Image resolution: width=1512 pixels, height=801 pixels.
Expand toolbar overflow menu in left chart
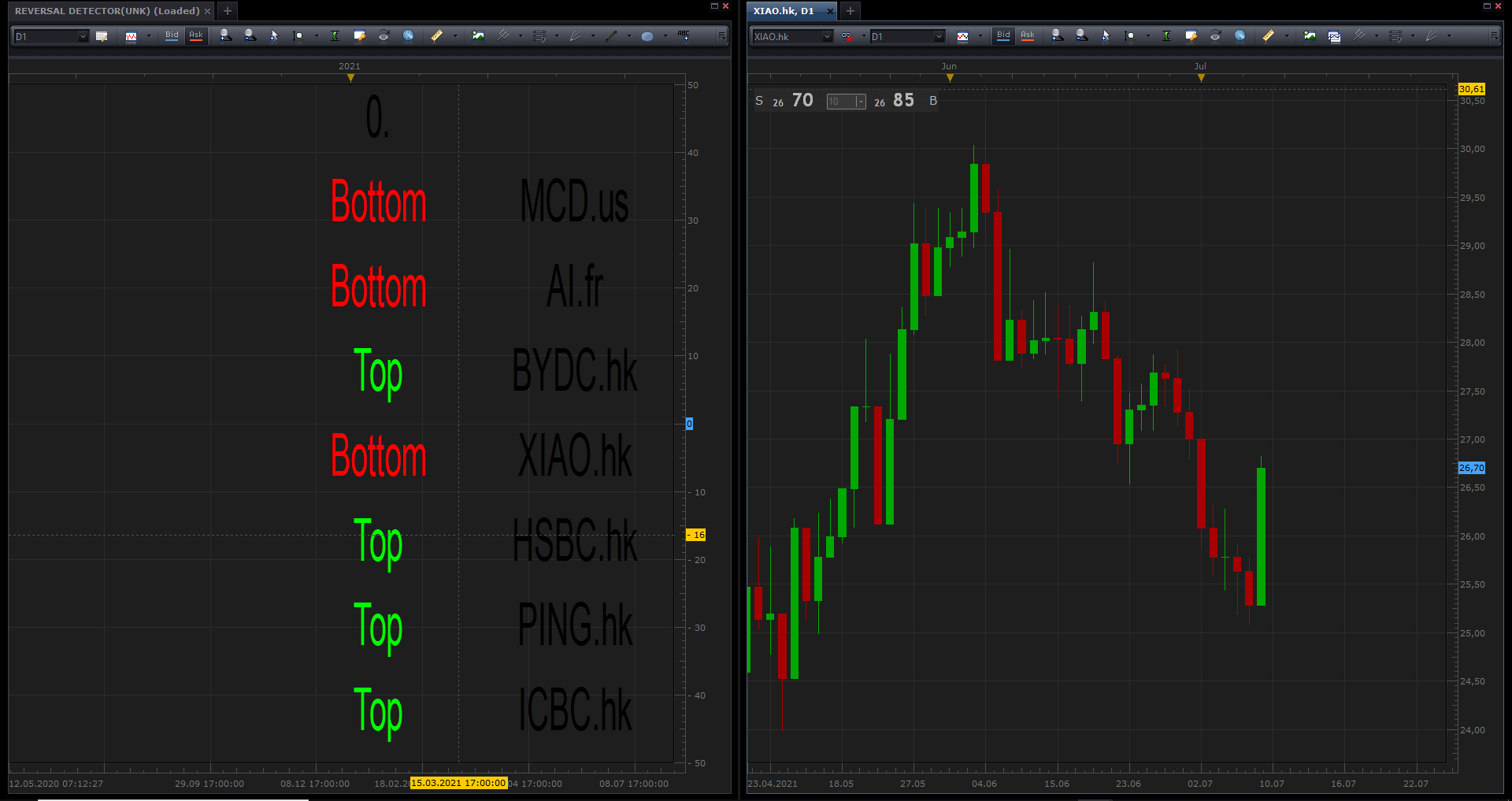[x=722, y=36]
